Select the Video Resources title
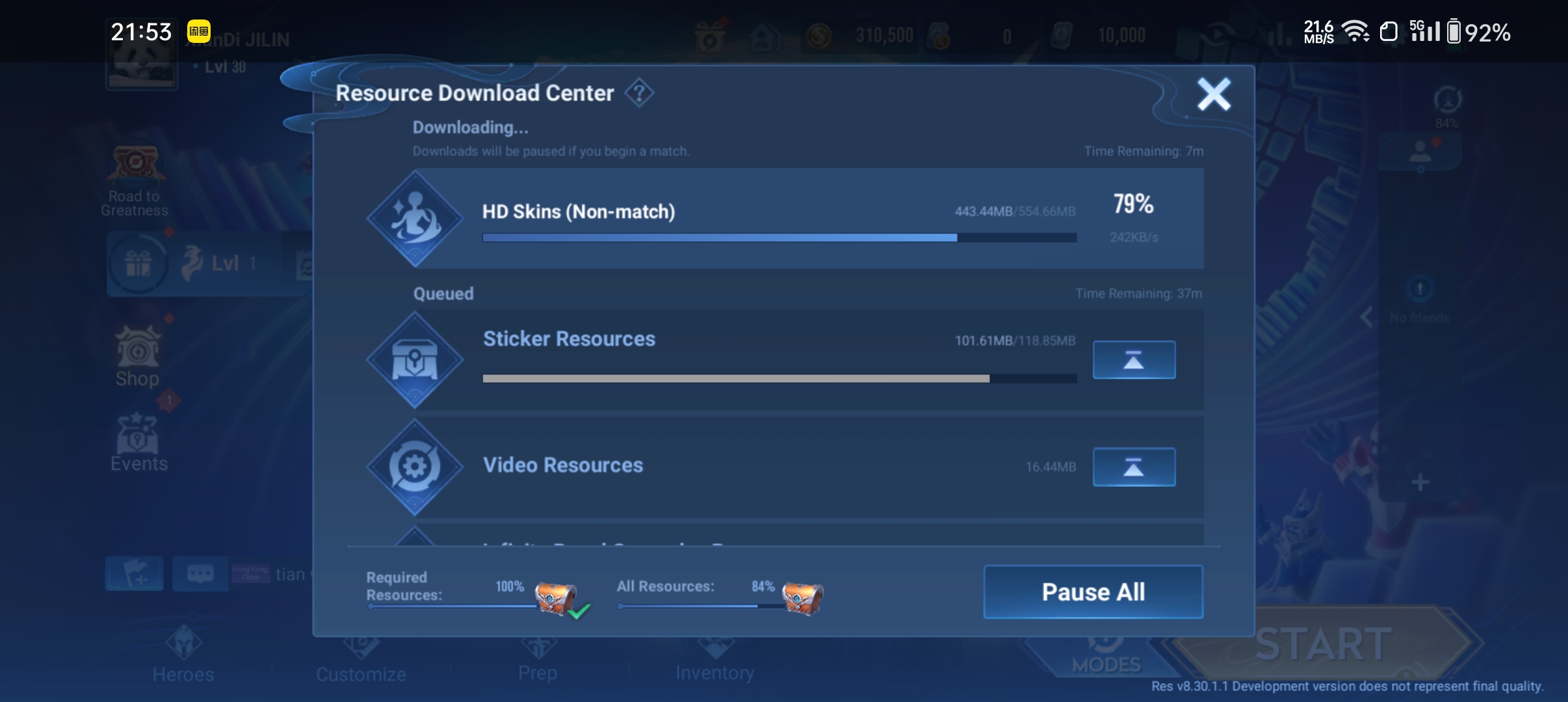 [x=563, y=465]
